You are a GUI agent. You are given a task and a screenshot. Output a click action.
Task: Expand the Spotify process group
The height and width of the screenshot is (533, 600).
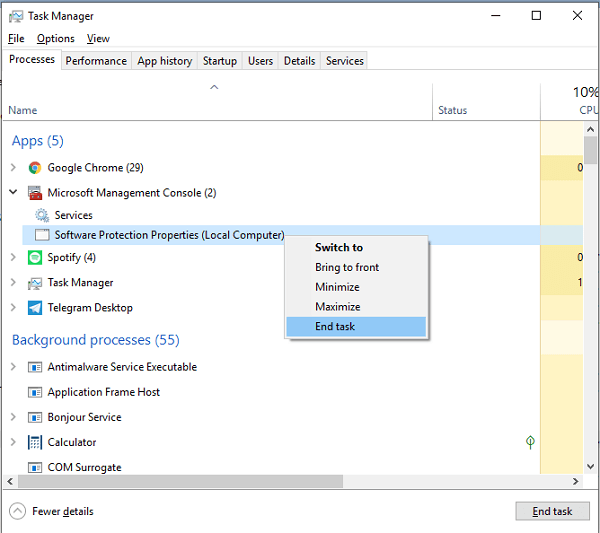click(x=13, y=257)
